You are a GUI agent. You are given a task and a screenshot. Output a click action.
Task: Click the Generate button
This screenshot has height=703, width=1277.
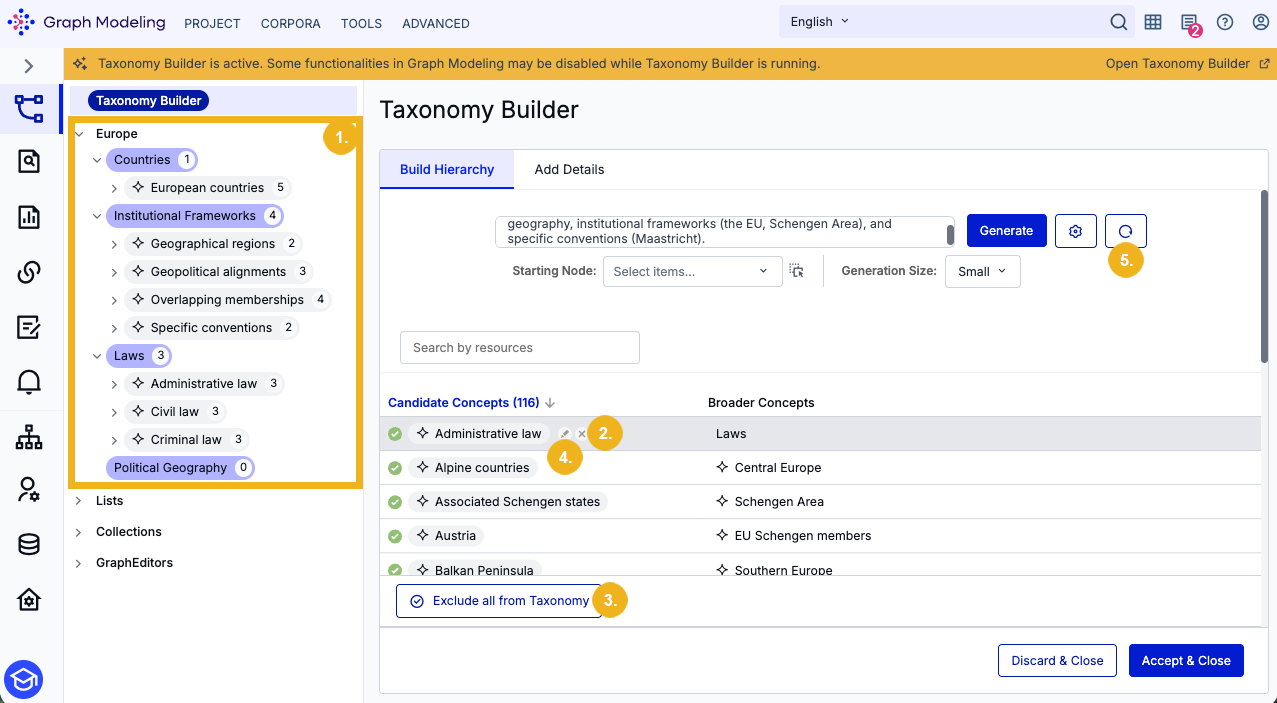(1006, 231)
